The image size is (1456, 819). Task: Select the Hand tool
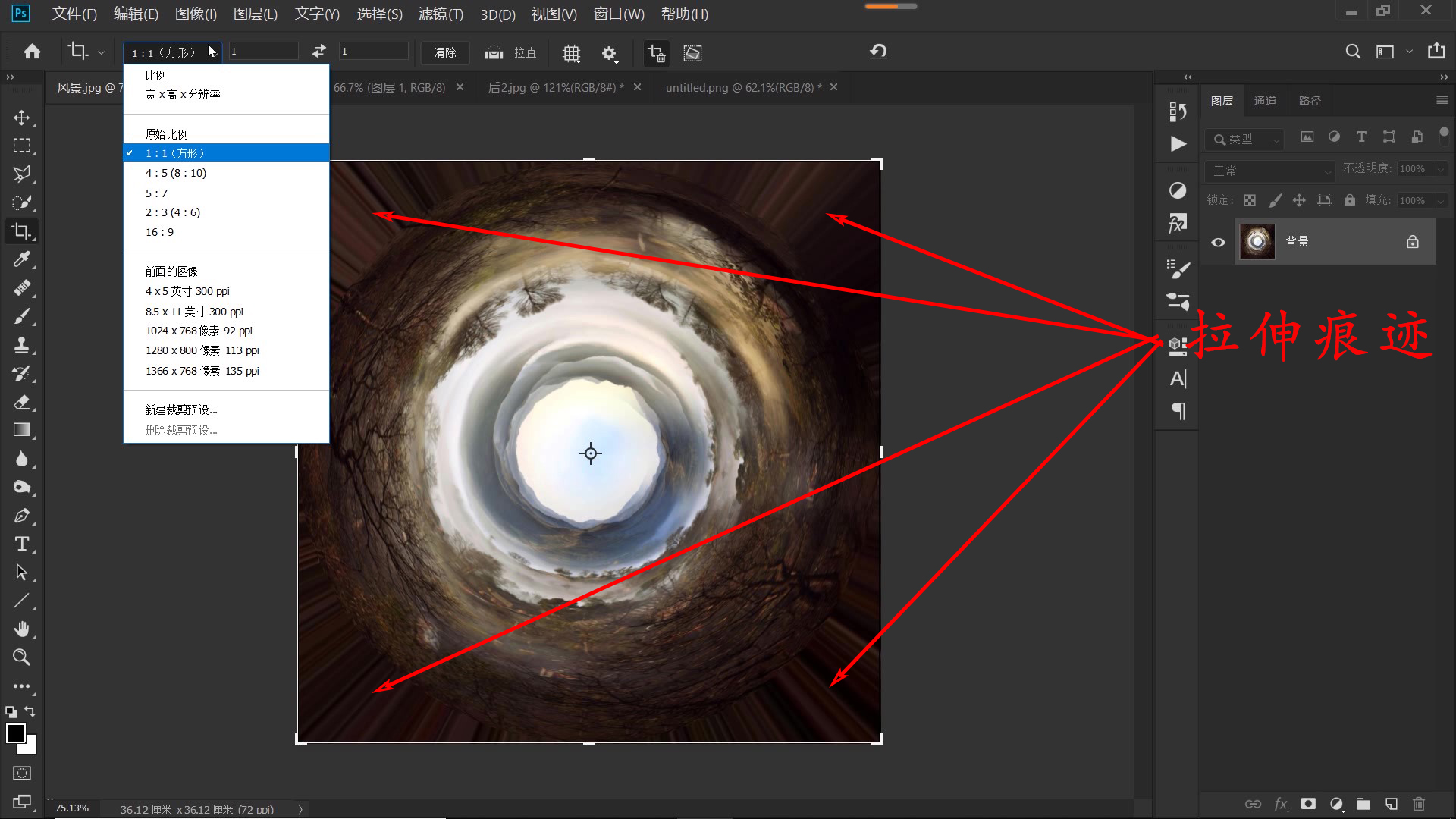[21, 629]
